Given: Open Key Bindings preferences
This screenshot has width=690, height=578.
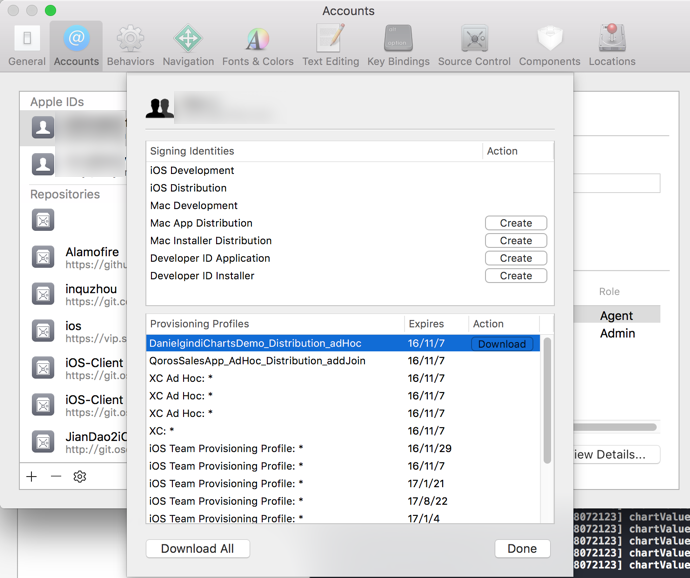Looking at the screenshot, I should pyautogui.click(x=398, y=46).
